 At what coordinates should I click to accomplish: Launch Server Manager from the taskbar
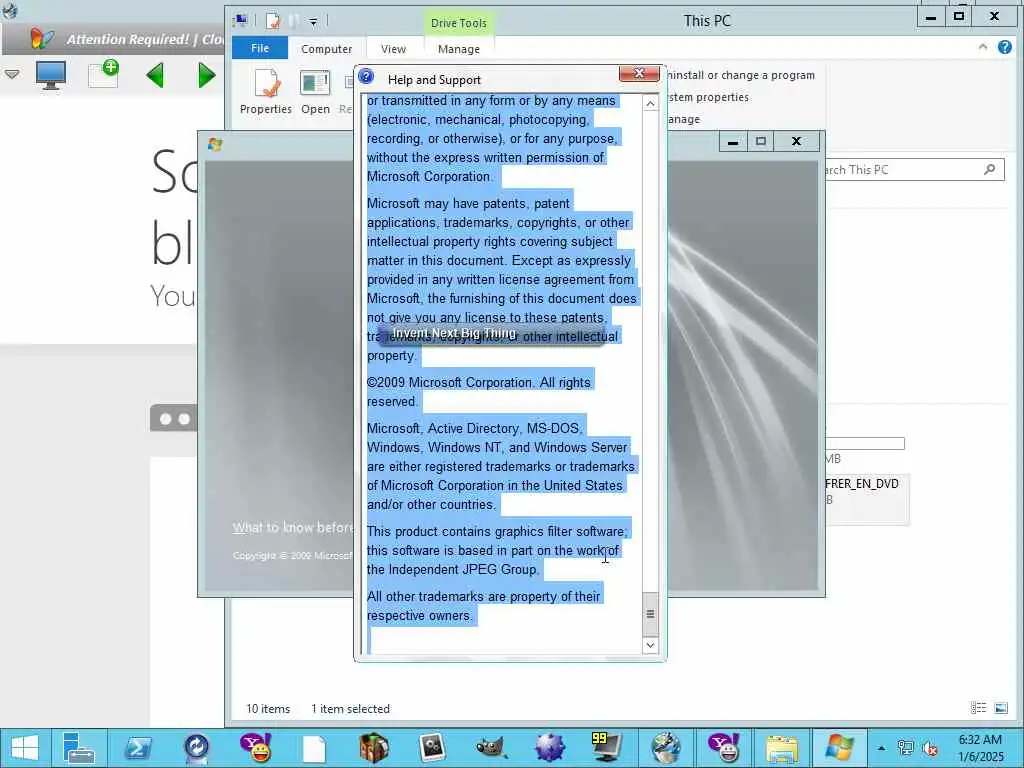(x=78, y=748)
